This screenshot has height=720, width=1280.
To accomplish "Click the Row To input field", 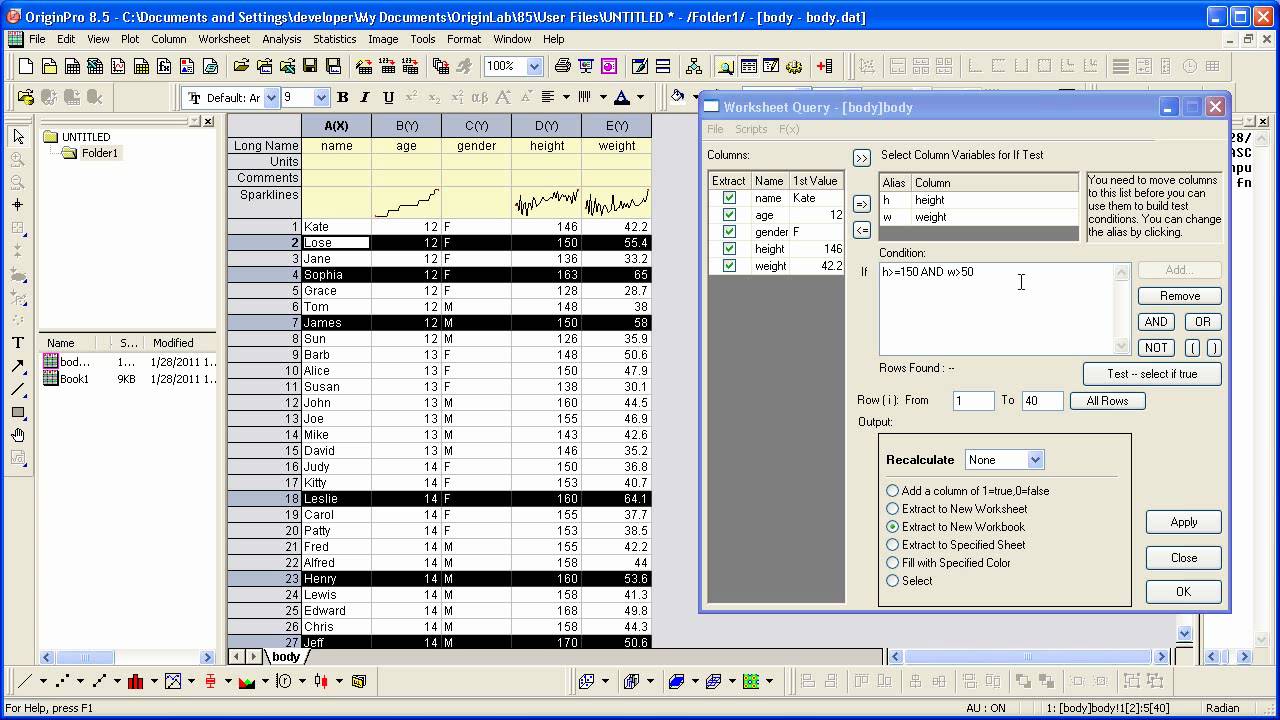I will 1043,400.
